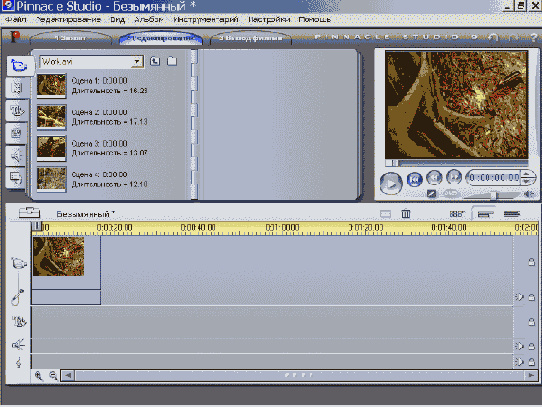Image resolution: width=542 pixels, height=407 pixels.
Task: Select Сцена 1 thumbnail
Action: click(52, 85)
